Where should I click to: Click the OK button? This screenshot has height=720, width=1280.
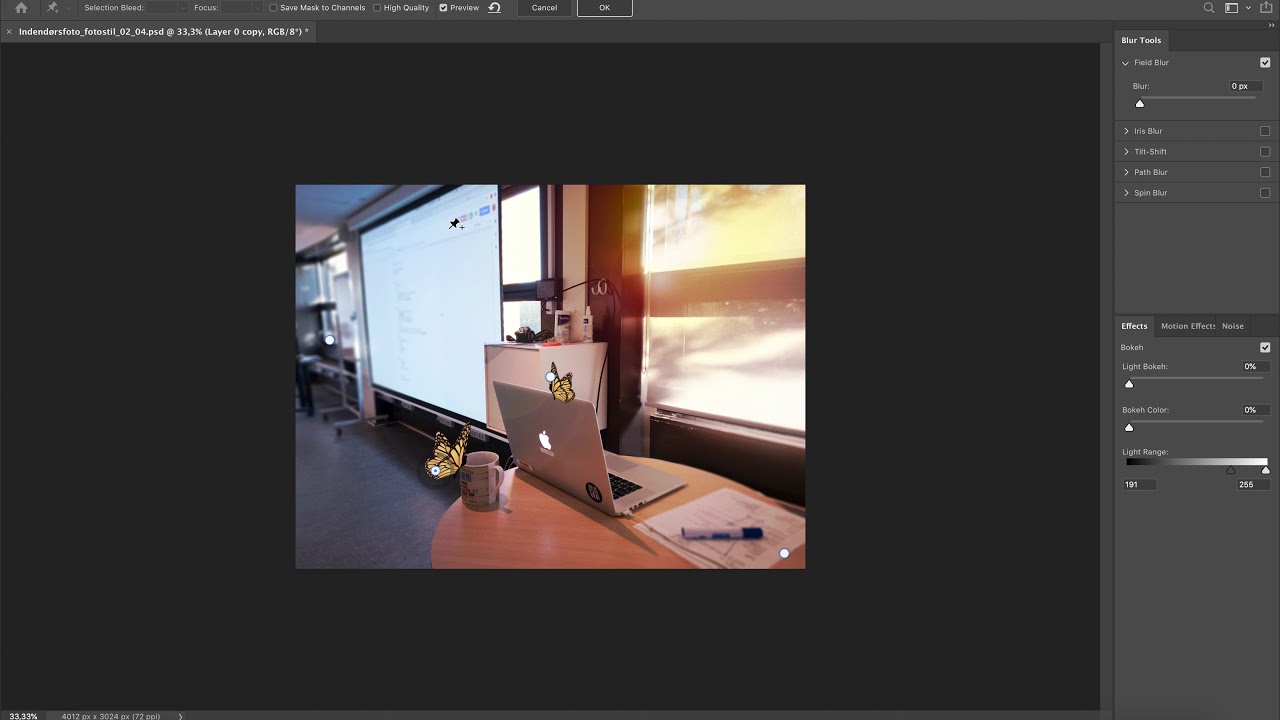[604, 8]
